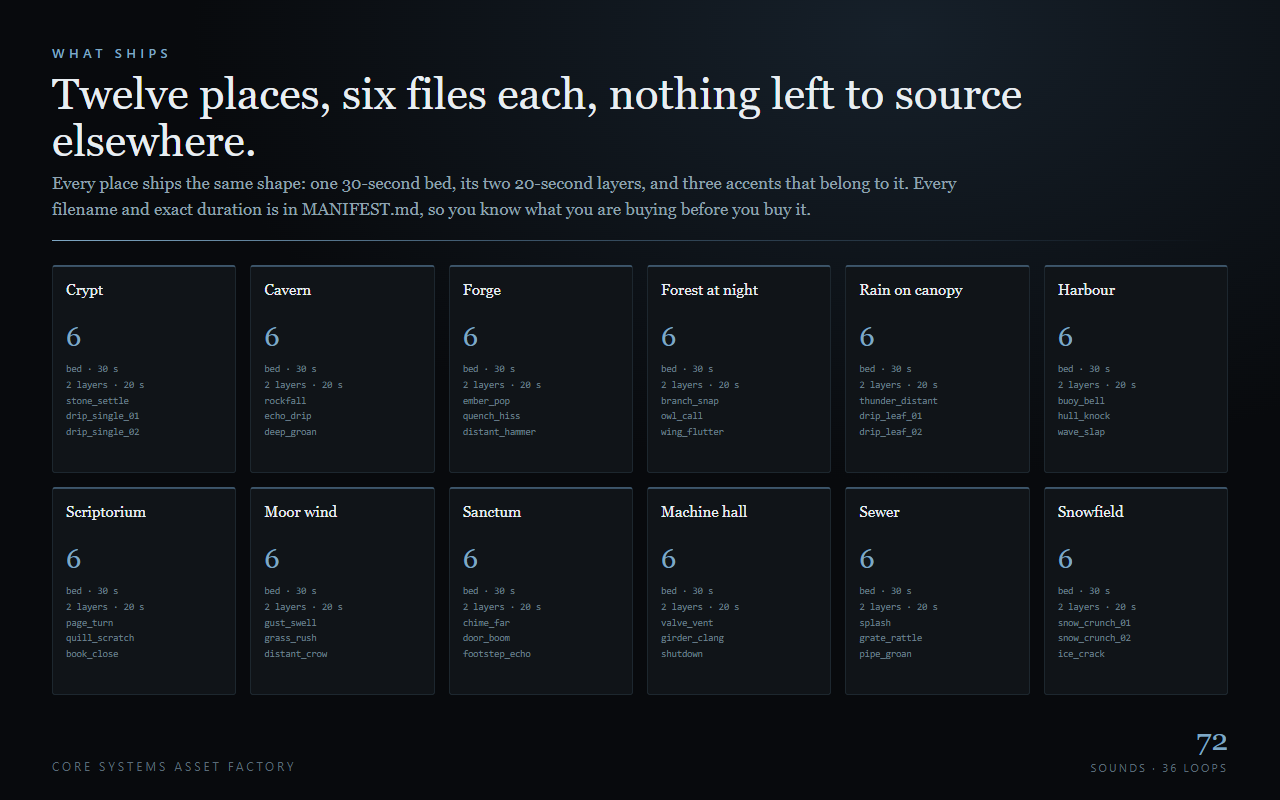Click the MANIFEST.md description paragraph
Screen dimensions: 1280x800
[x=504, y=197]
